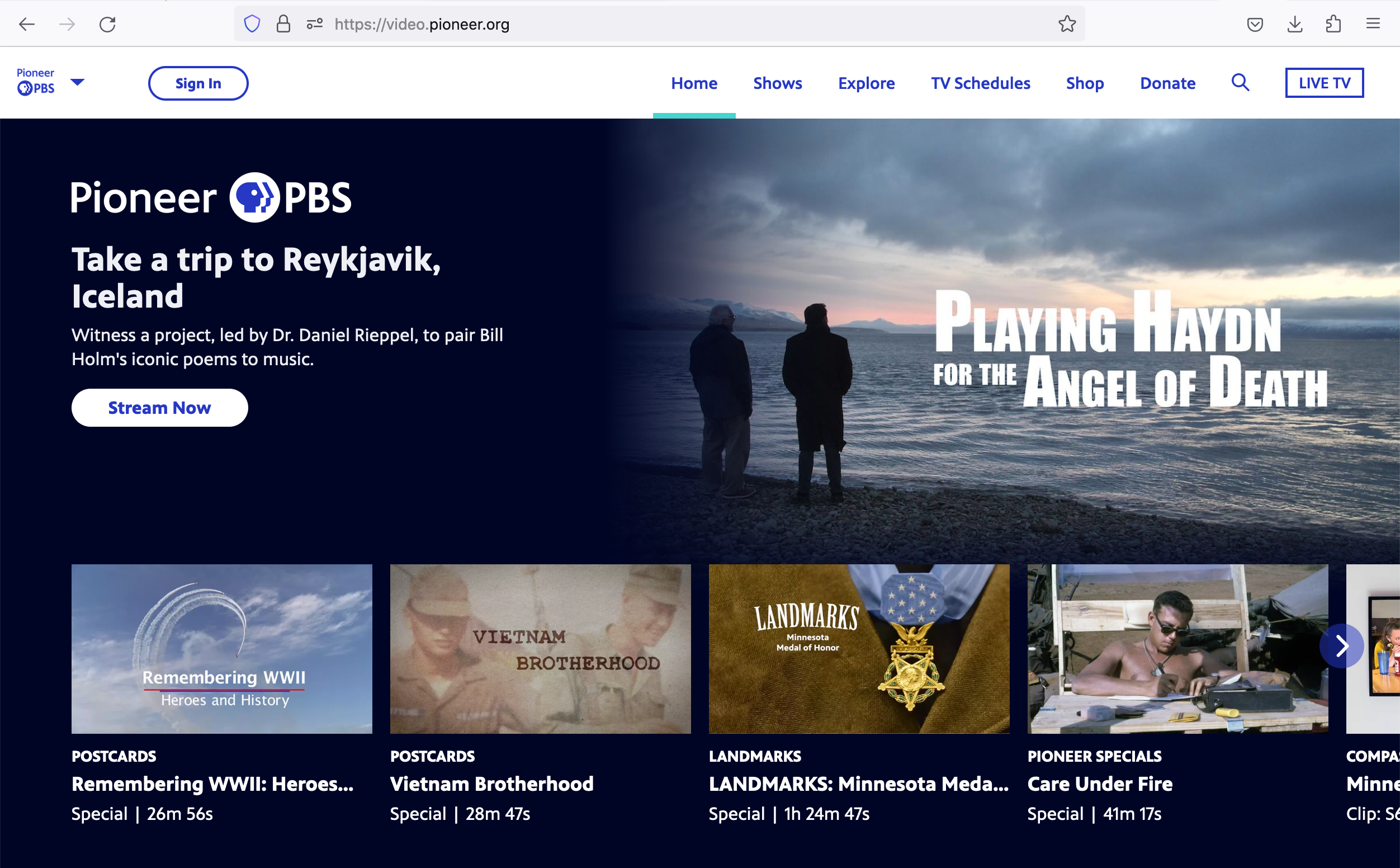1400x868 pixels.
Task: Open LANDMARKS: Minnesota Meda... title link
Action: click(858, 784)
